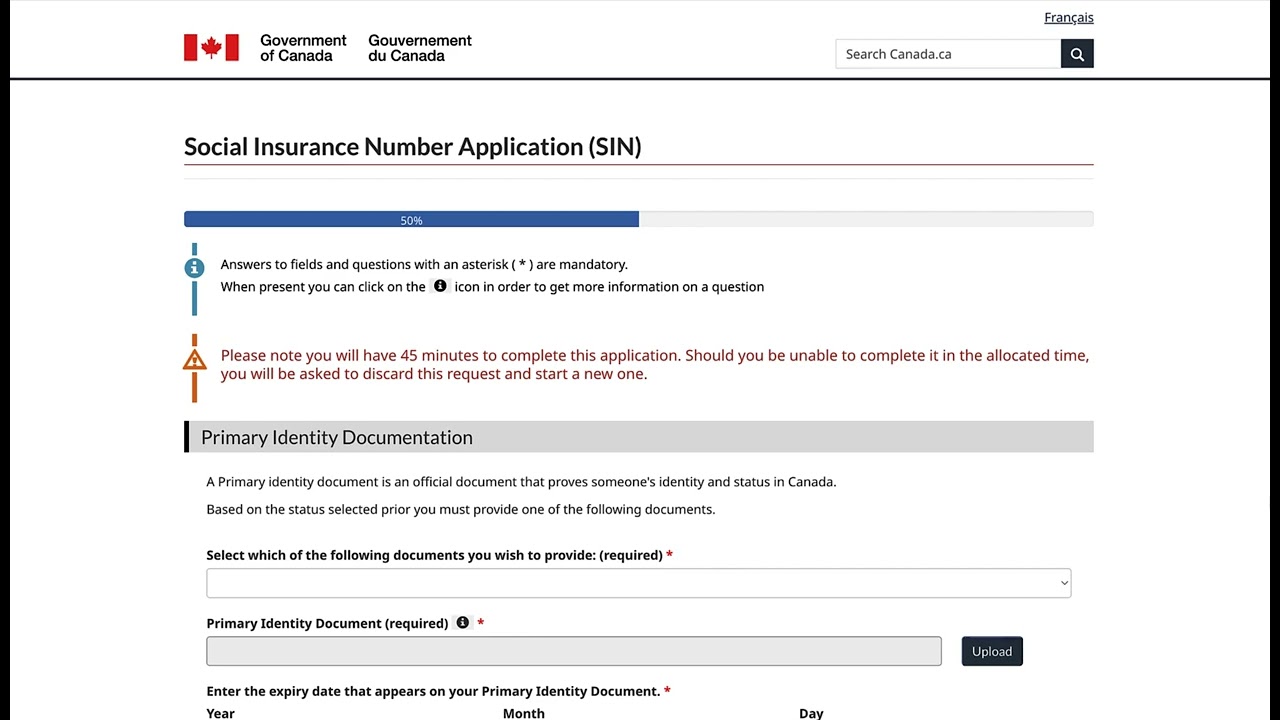
Task: Focus the Search Canada.ca field
Action: coord(948,54)
